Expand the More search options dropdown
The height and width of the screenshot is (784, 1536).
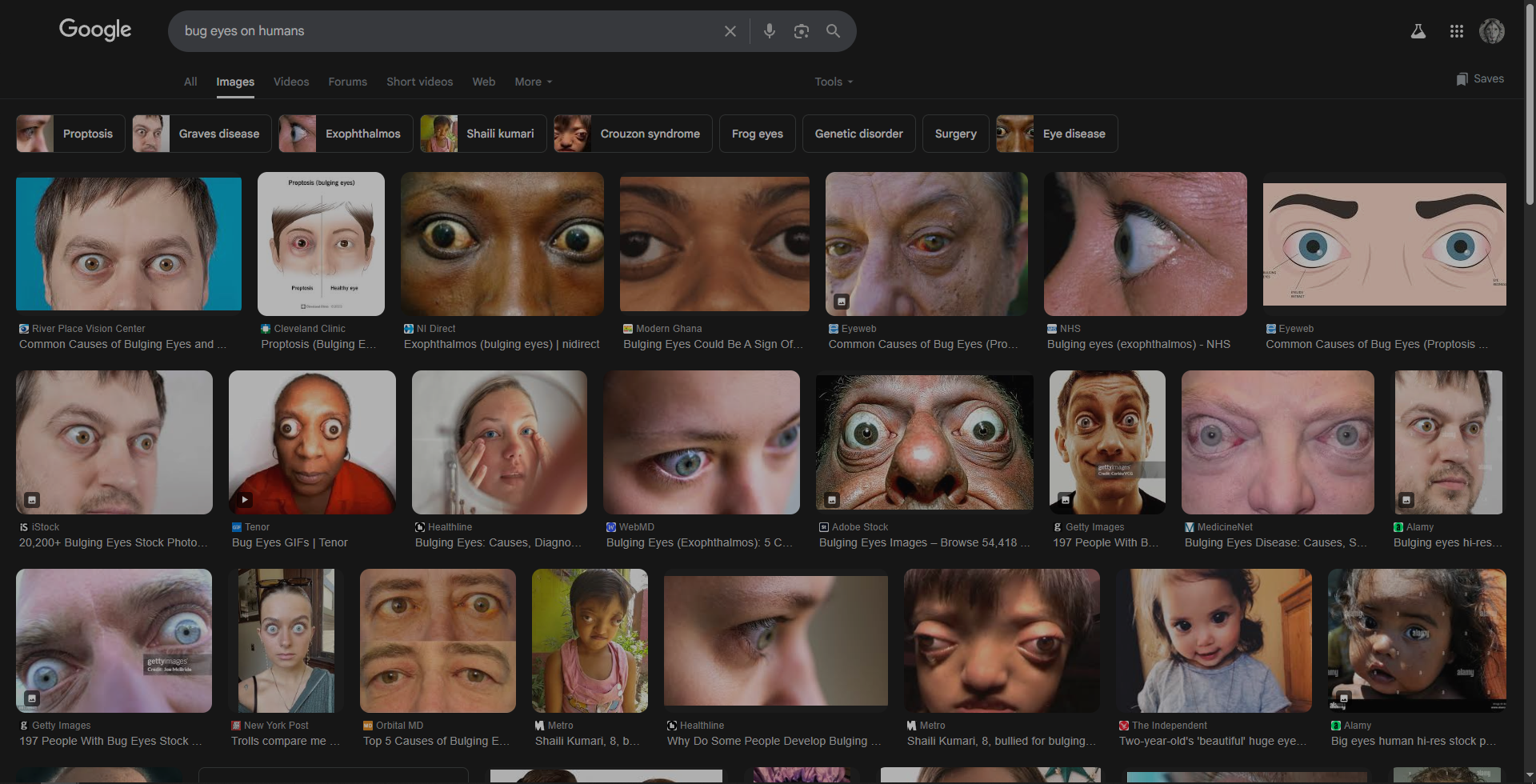tap(533, 82)
